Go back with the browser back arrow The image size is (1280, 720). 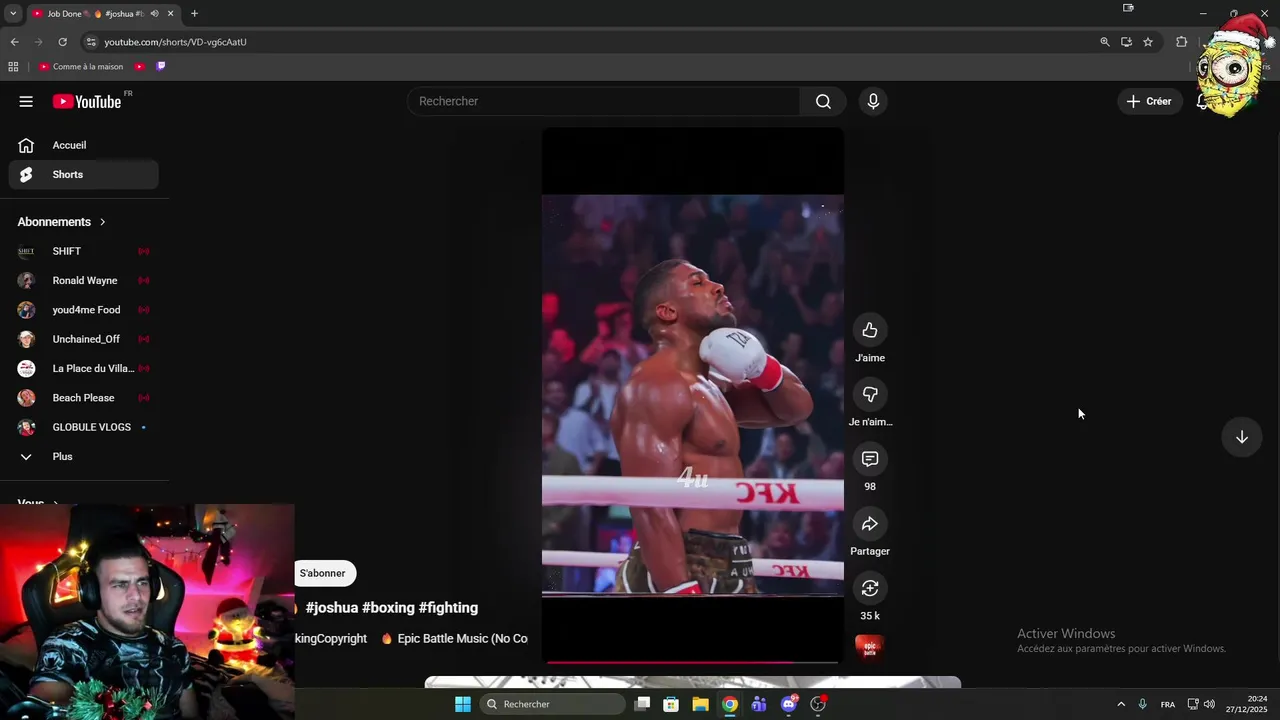pos(14,42)
